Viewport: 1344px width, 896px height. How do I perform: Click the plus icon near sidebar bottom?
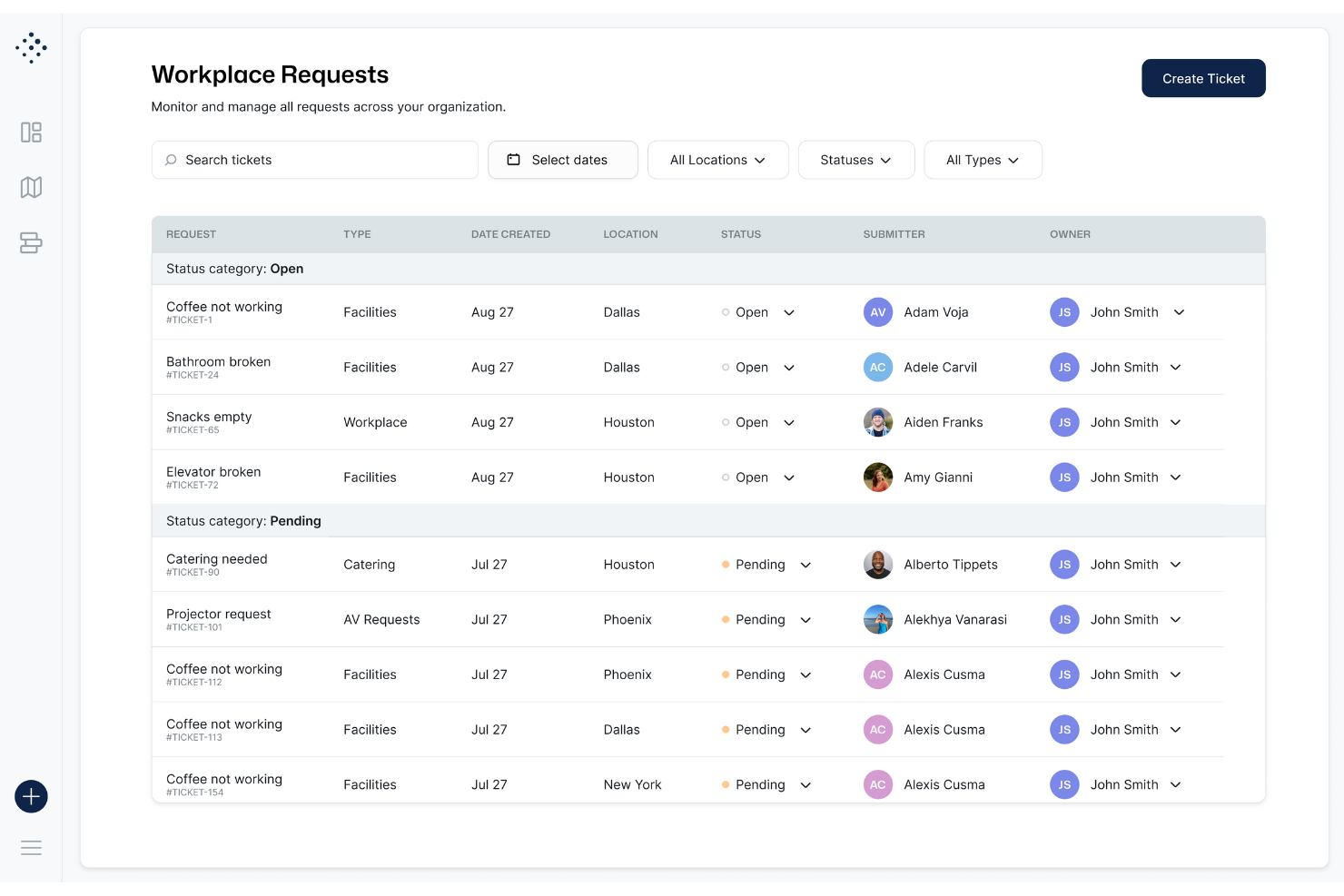tap(31, 796)
